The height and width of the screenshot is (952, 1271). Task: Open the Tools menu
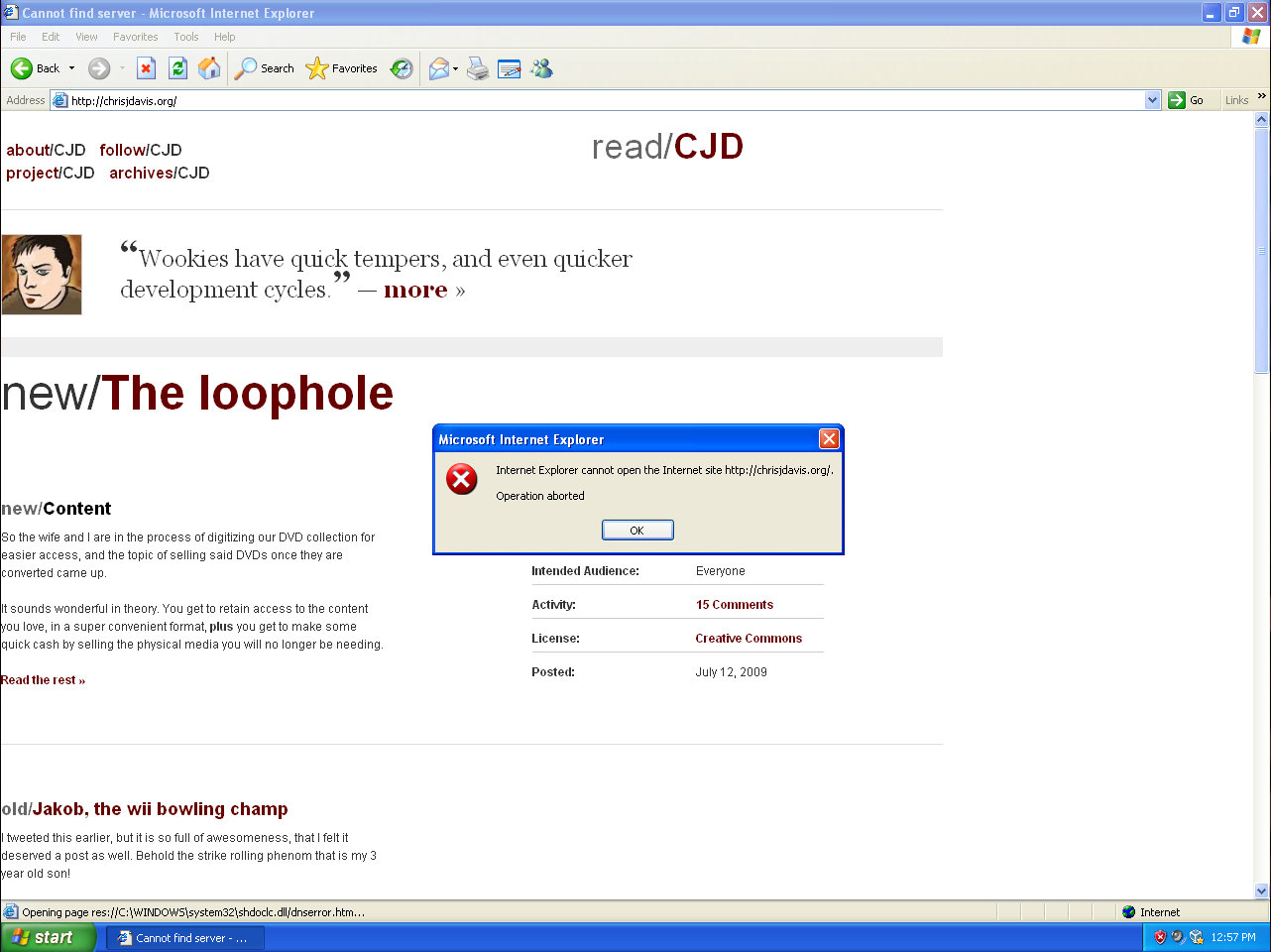[185, 37]
